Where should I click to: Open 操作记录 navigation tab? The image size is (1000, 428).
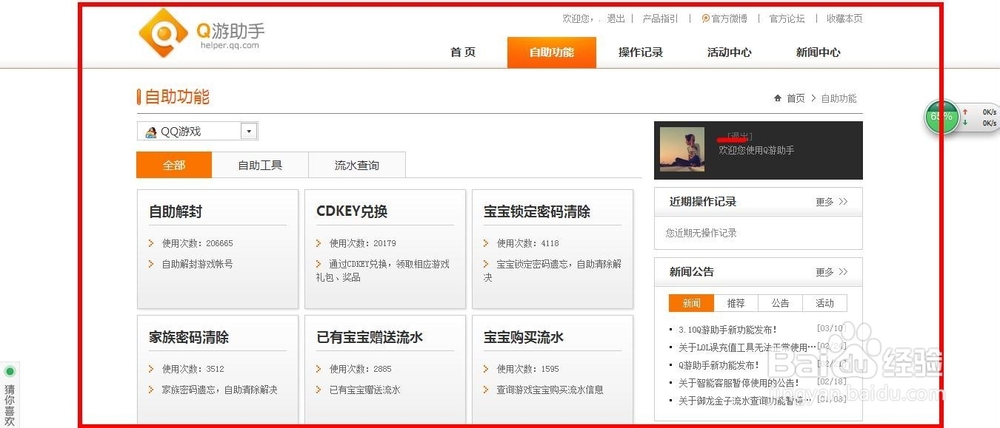(641, 52)
